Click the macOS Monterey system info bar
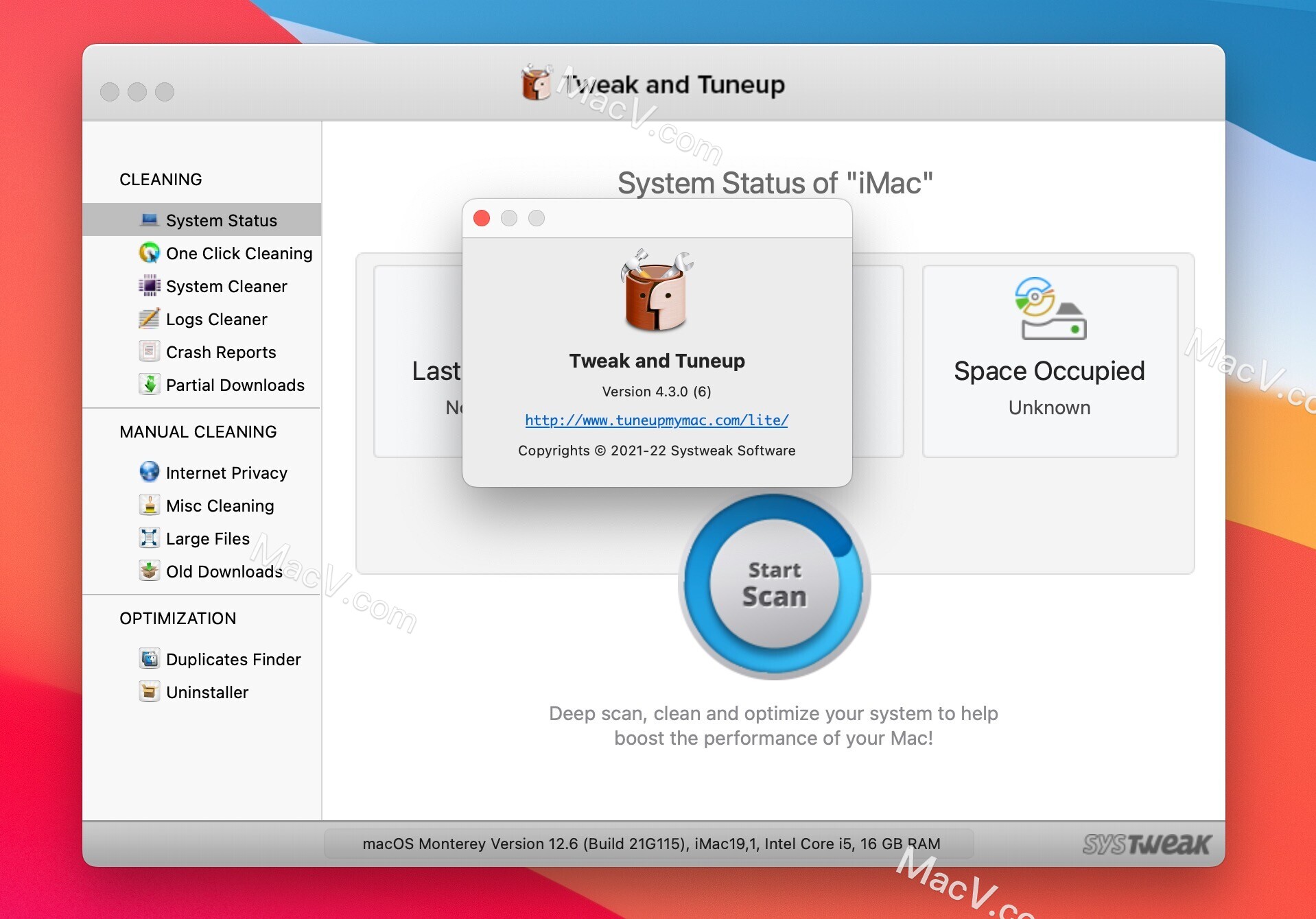1316x919 pixels. pos(649,844)
